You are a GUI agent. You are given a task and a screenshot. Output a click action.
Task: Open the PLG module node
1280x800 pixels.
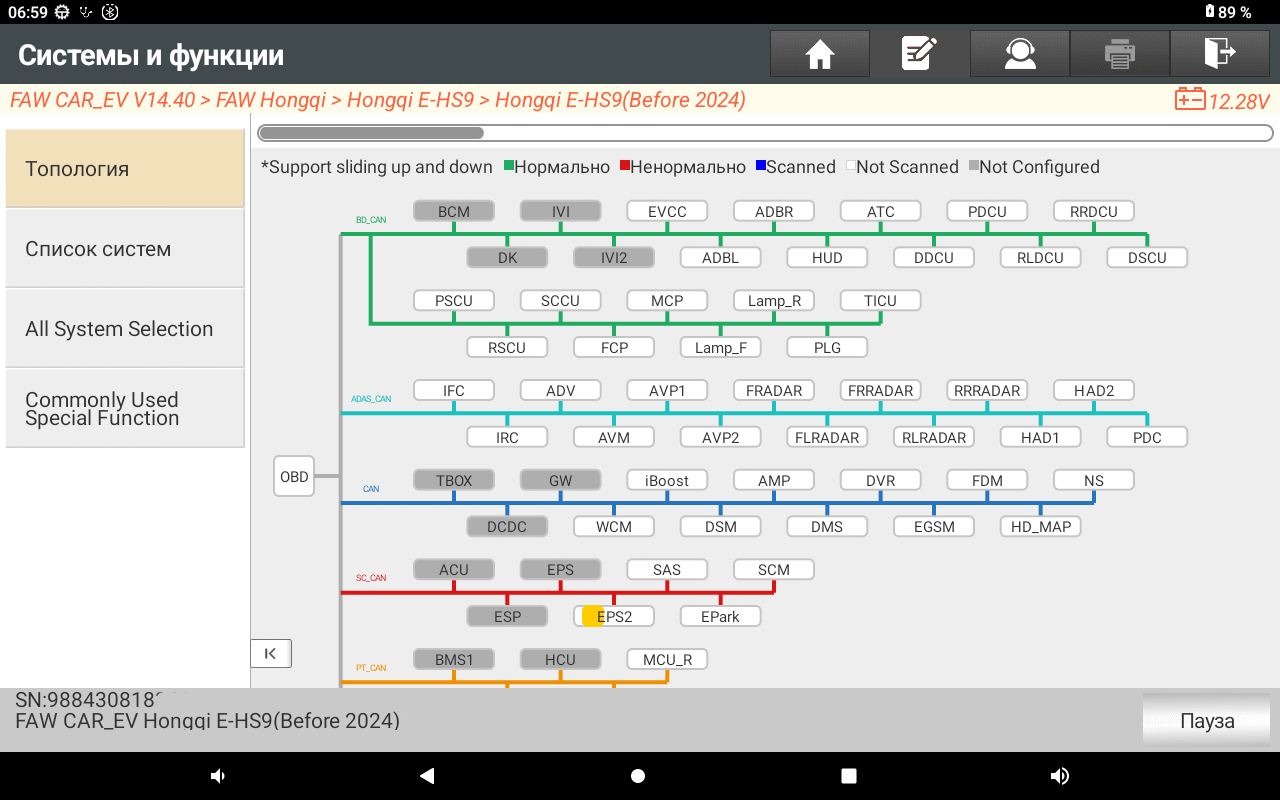827,347
